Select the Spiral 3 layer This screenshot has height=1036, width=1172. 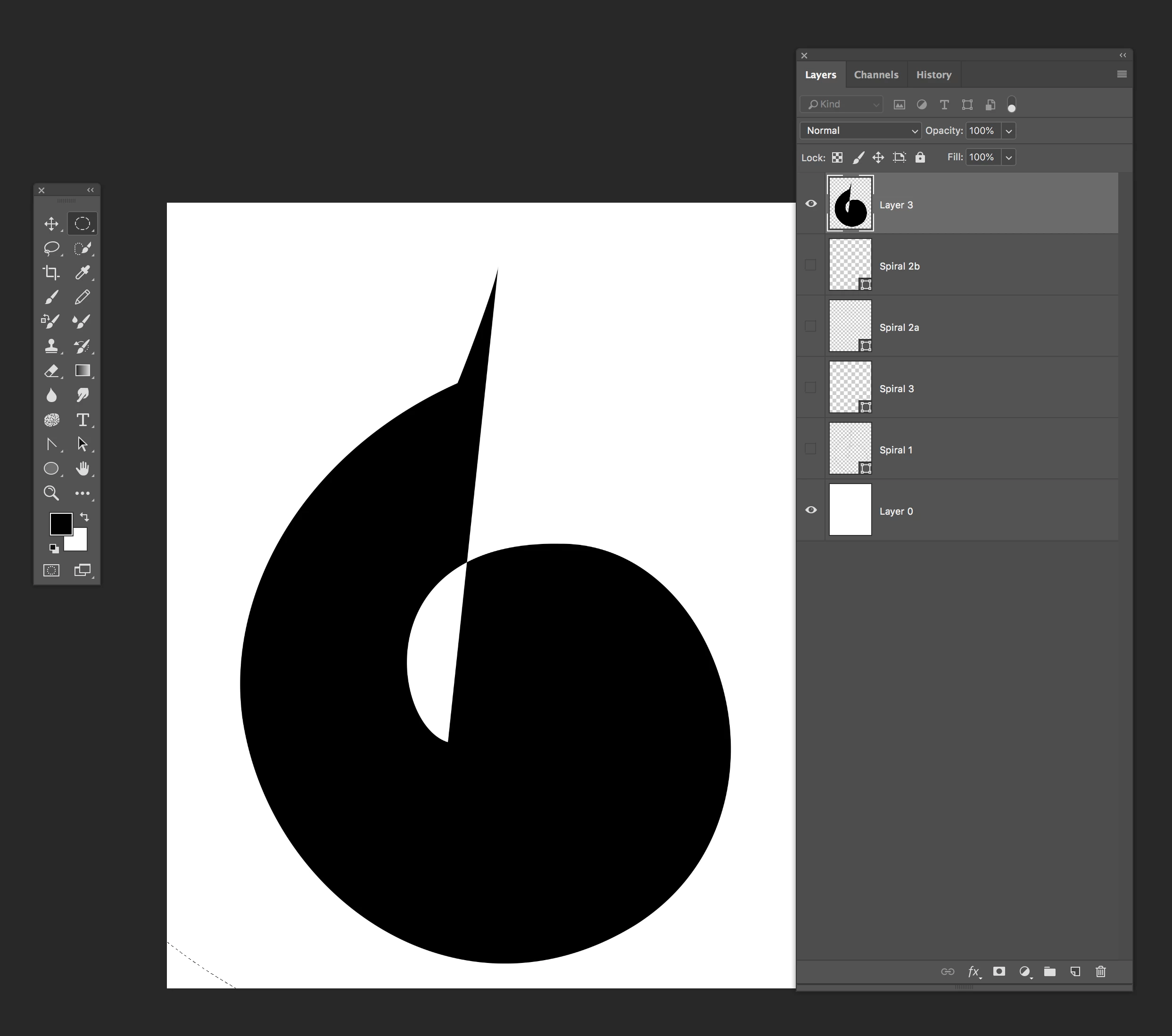[896, 388]
